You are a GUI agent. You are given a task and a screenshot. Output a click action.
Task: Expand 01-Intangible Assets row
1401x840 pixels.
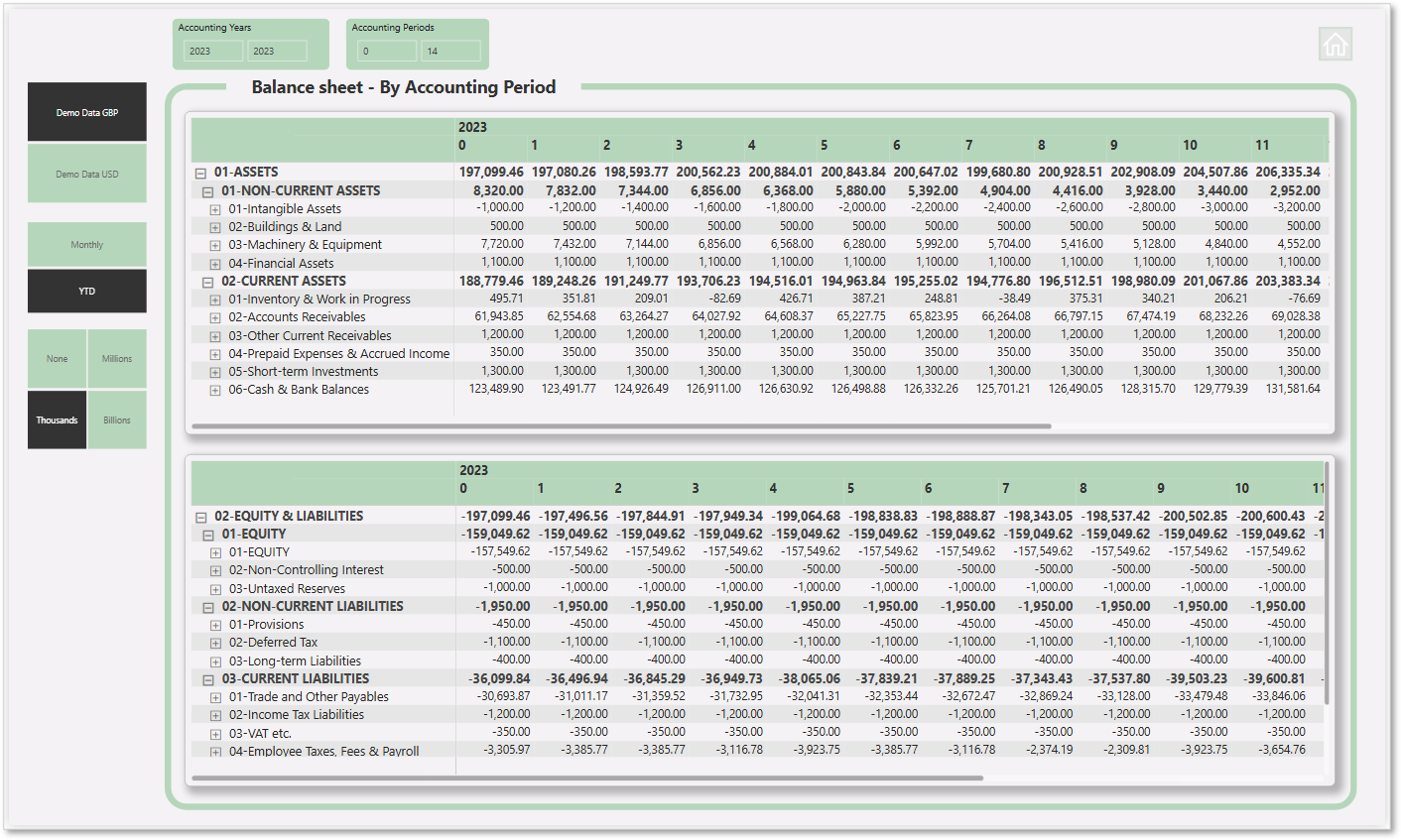[x=215, y=209]
